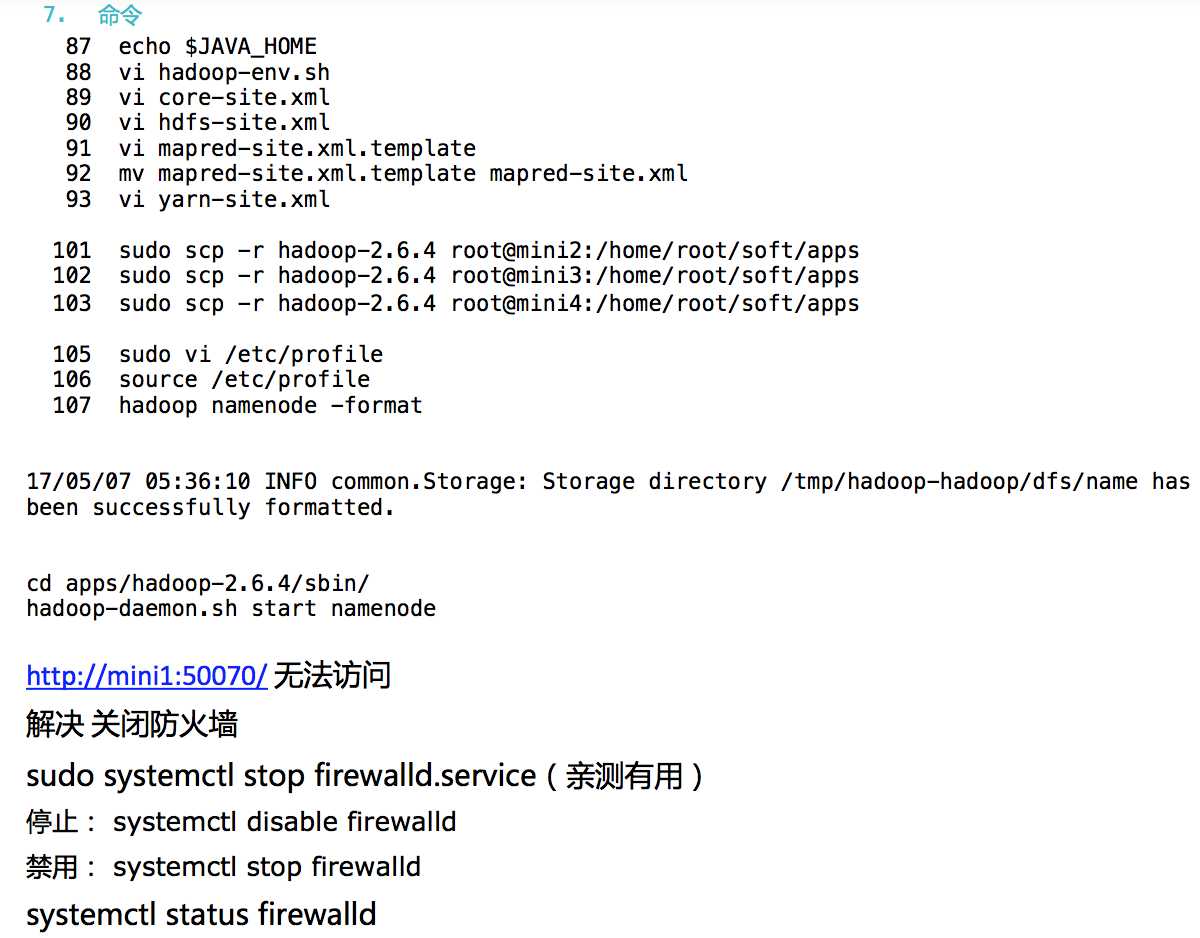This screenshot has width=1200, height=938.
Task: Click the mv mapred-site.xml.template command line
Action: click(403, 174)
